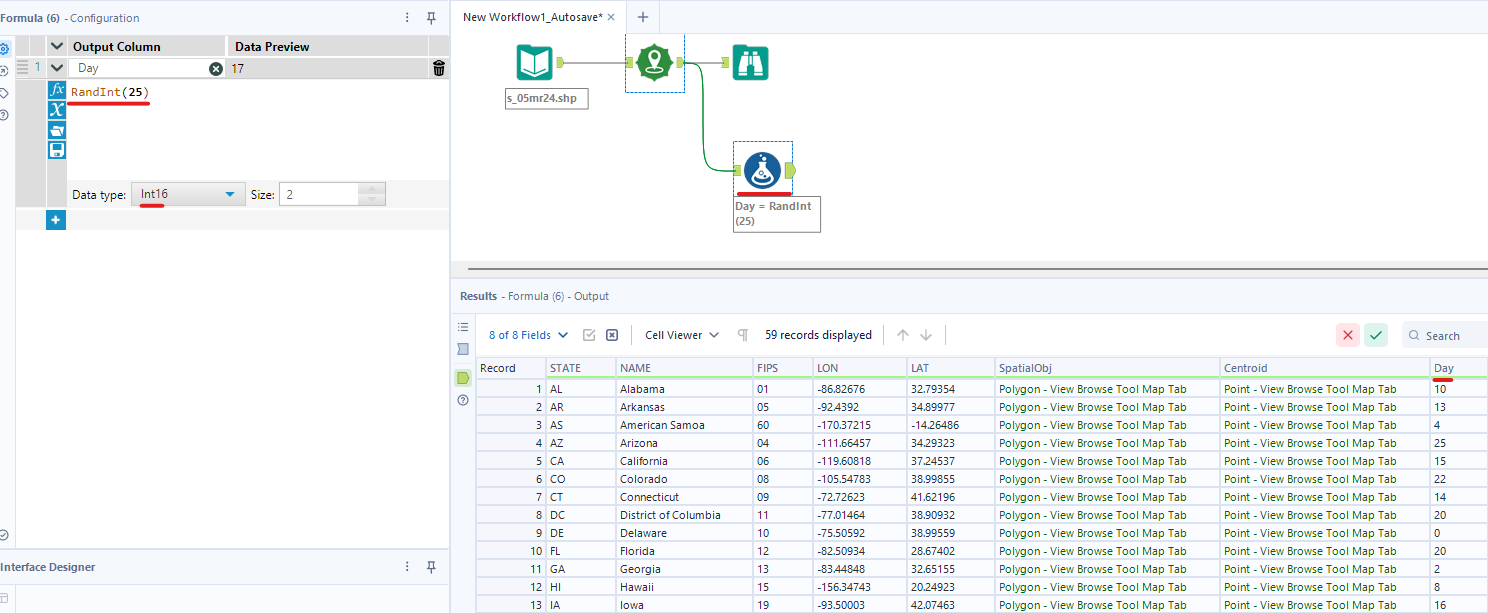Click the green checkmark apply button
This screenshot has height=613, width=1488.
[1377, 335]
